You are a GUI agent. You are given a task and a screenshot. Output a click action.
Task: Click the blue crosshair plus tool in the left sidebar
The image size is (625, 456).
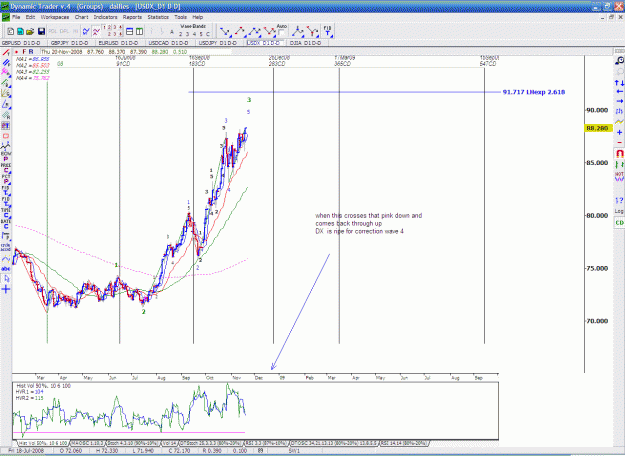[6, 289]
